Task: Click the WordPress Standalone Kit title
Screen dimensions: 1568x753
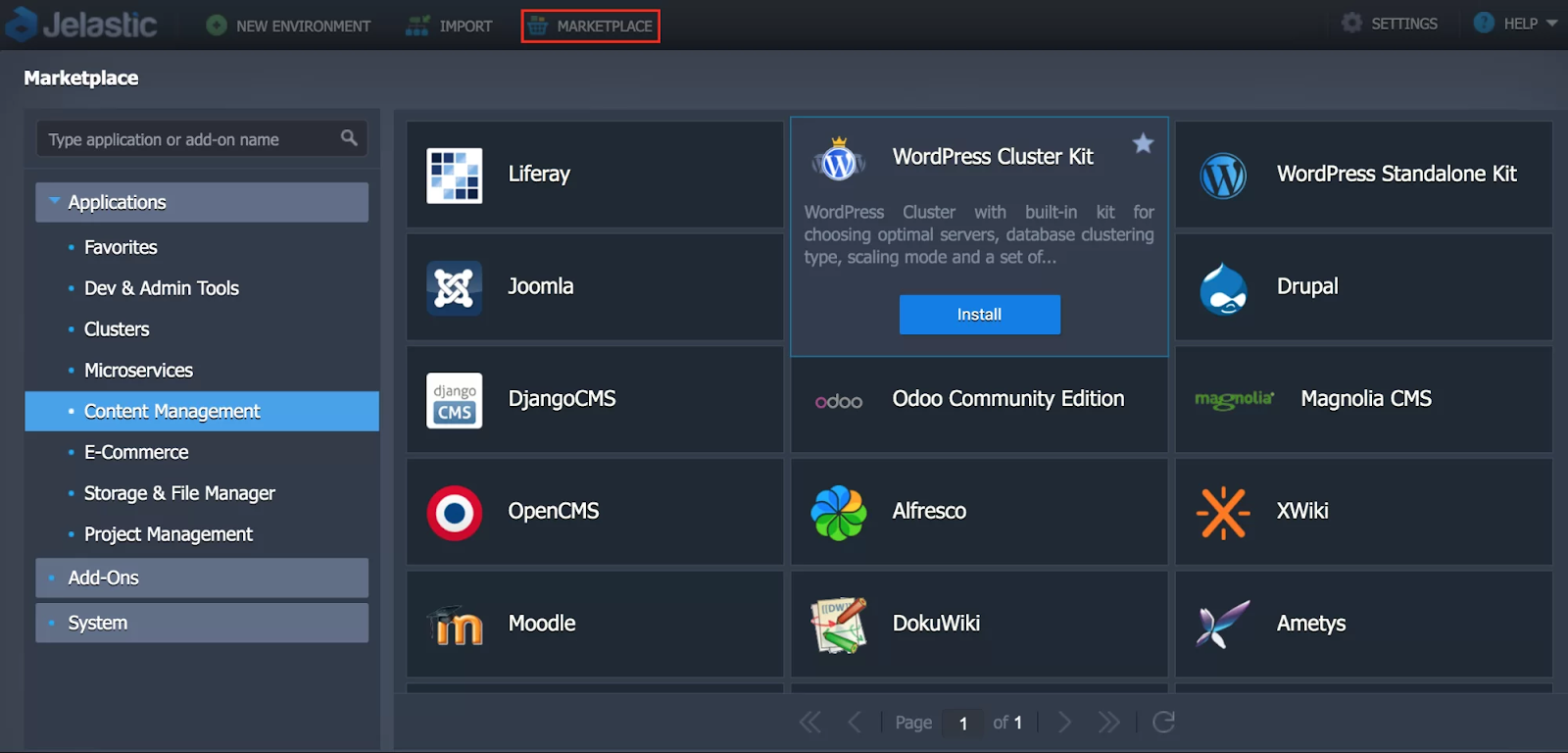Action: coord(1396,175)
